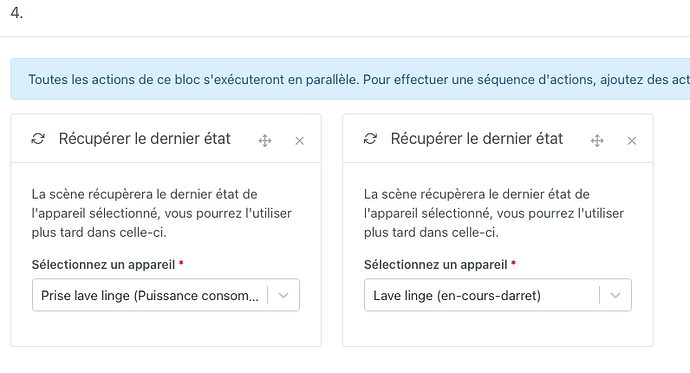The width and height of the screenshot is (690, 373).
Task: Expand dropdown arrow for Lave linge (en-cours-darret)
Action: pos(615,295)
